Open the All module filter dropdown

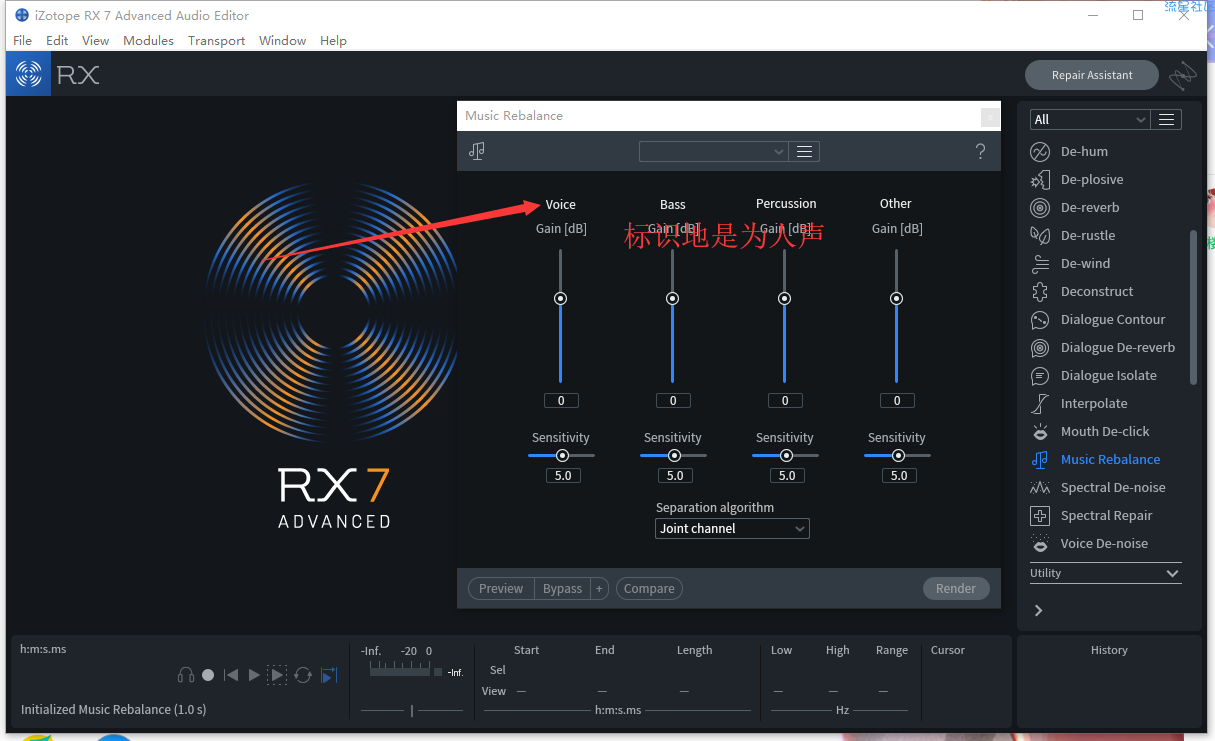click(1090, 119)
